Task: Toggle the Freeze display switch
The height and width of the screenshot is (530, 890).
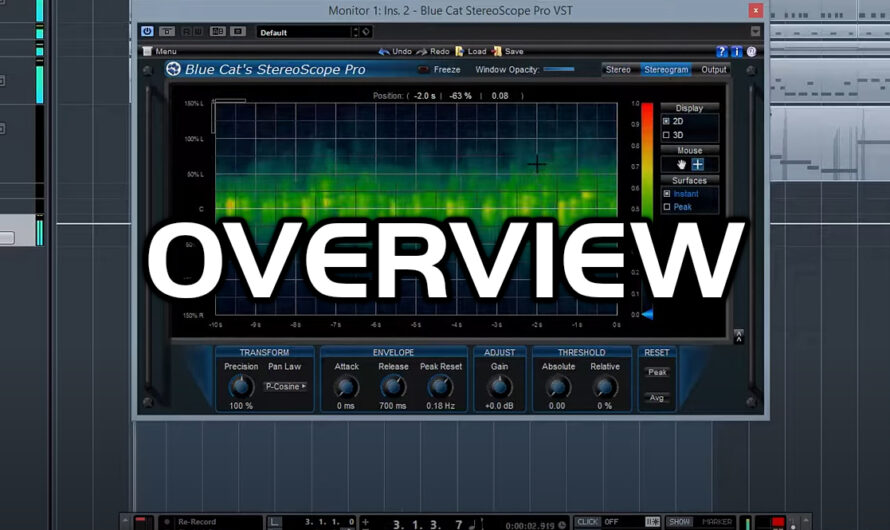Action: click(x=423, y=70)
